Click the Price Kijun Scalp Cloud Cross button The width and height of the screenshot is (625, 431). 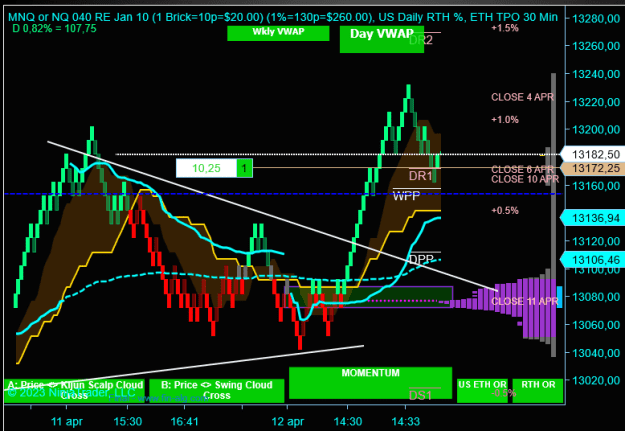pyautogui.click(x=74, y=391)
